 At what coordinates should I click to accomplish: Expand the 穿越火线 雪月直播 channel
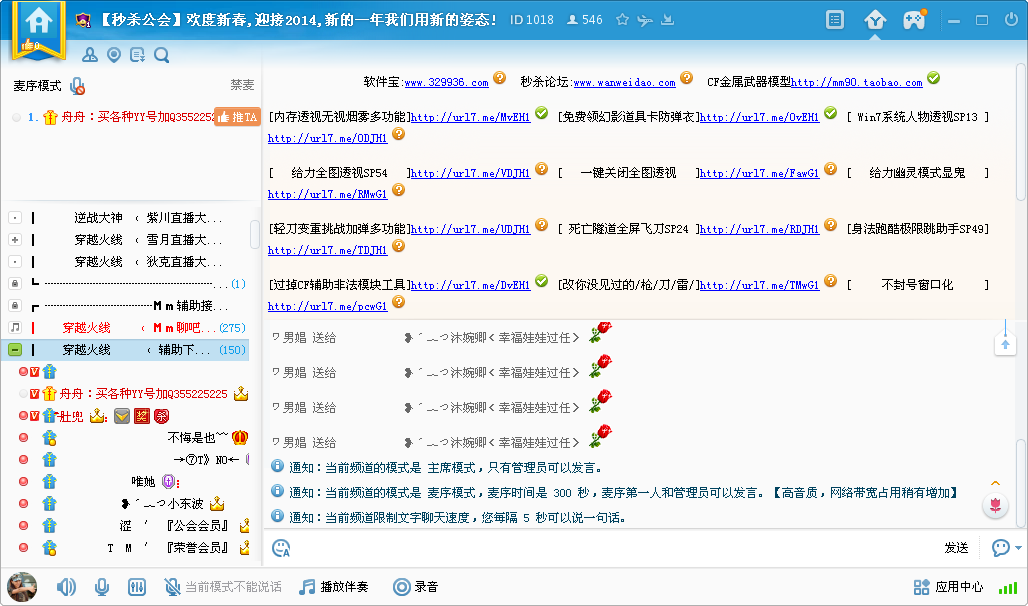tap(15, 239)
